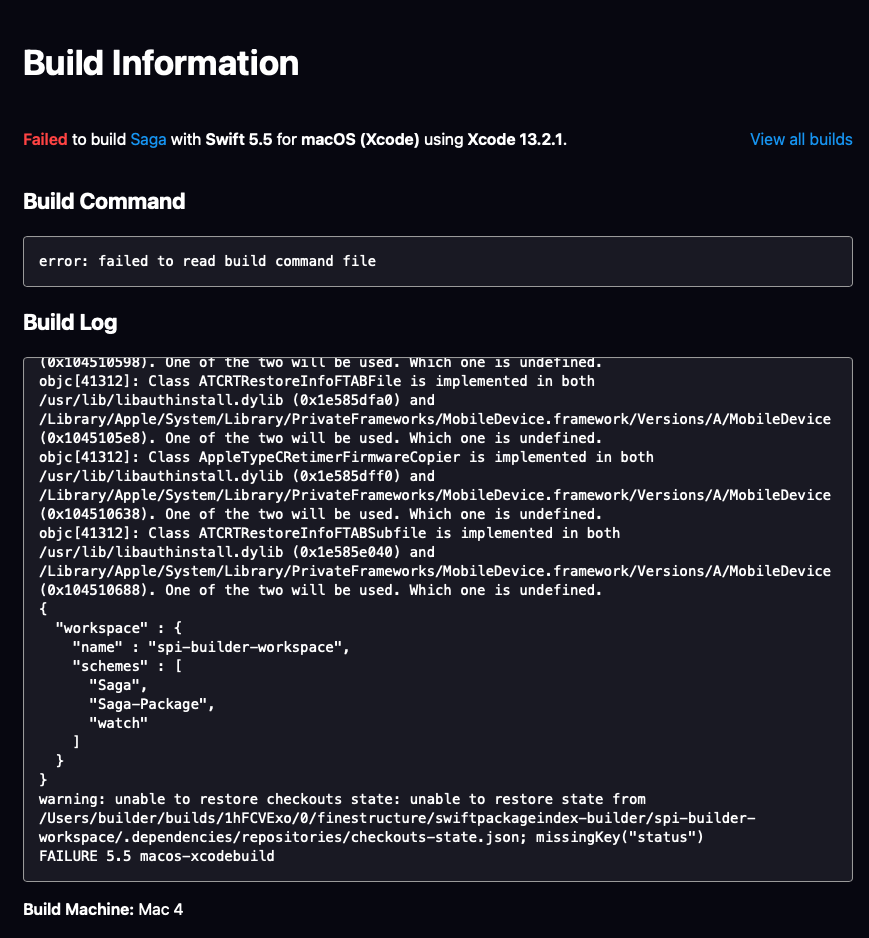The height and width of the screenshot is (938, 869).
Task: Click the (0x104510688) address line
Action: (x=321, y=590)
